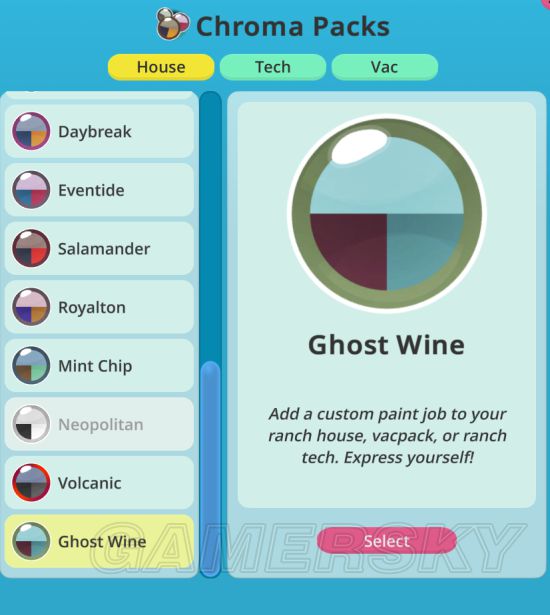Choose the Eventide pack label
Screen dimensions: 550x615
click(x=91, y=190)
